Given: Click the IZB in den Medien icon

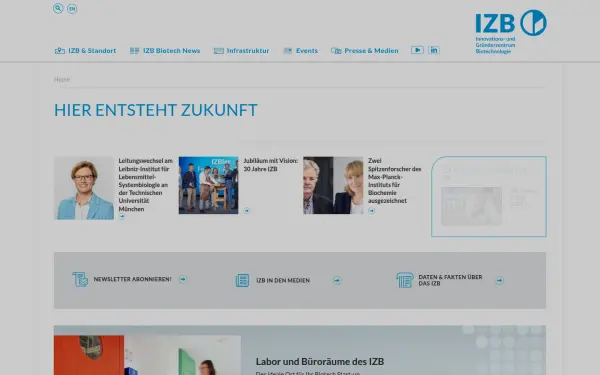Looking at the screenshot, I should (242, 280).
